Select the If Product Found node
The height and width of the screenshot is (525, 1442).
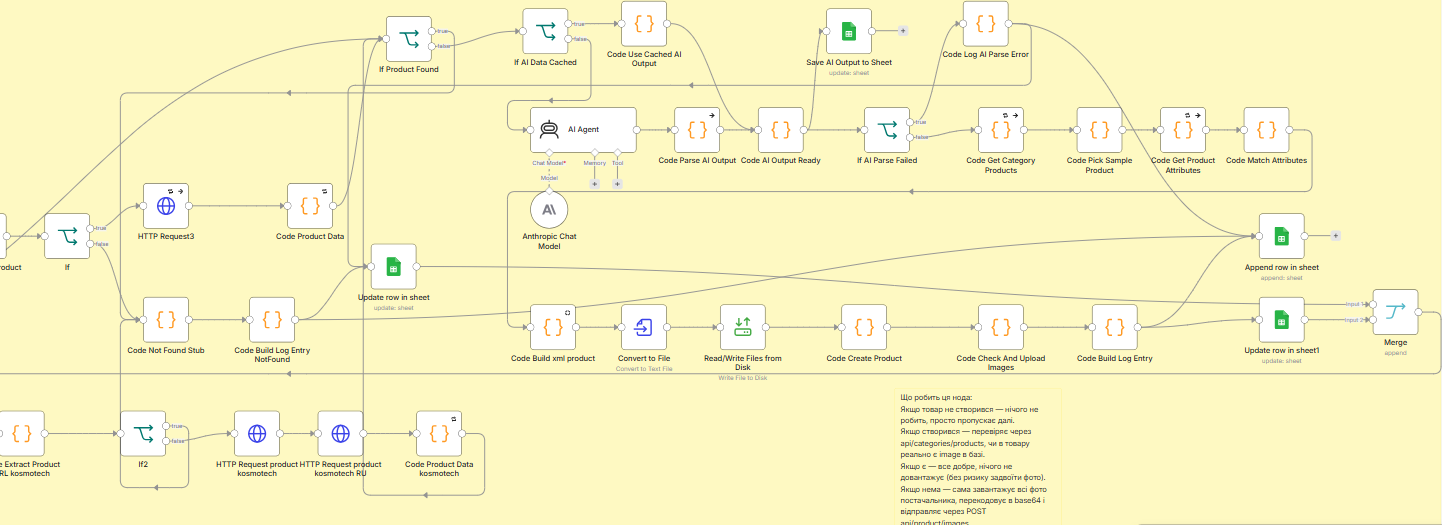[x=409, y=39]
